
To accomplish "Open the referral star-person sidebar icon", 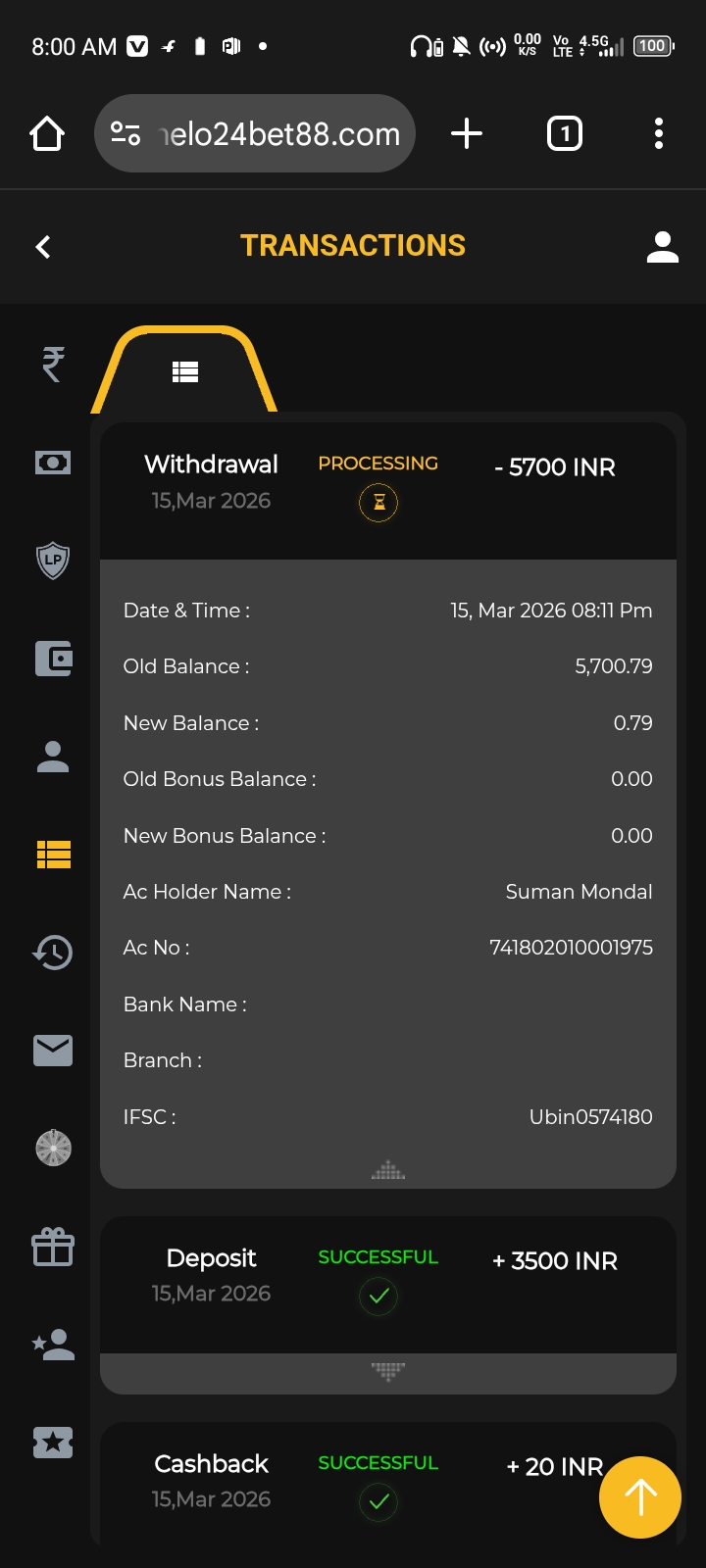I will click(x=53, y=1345).
